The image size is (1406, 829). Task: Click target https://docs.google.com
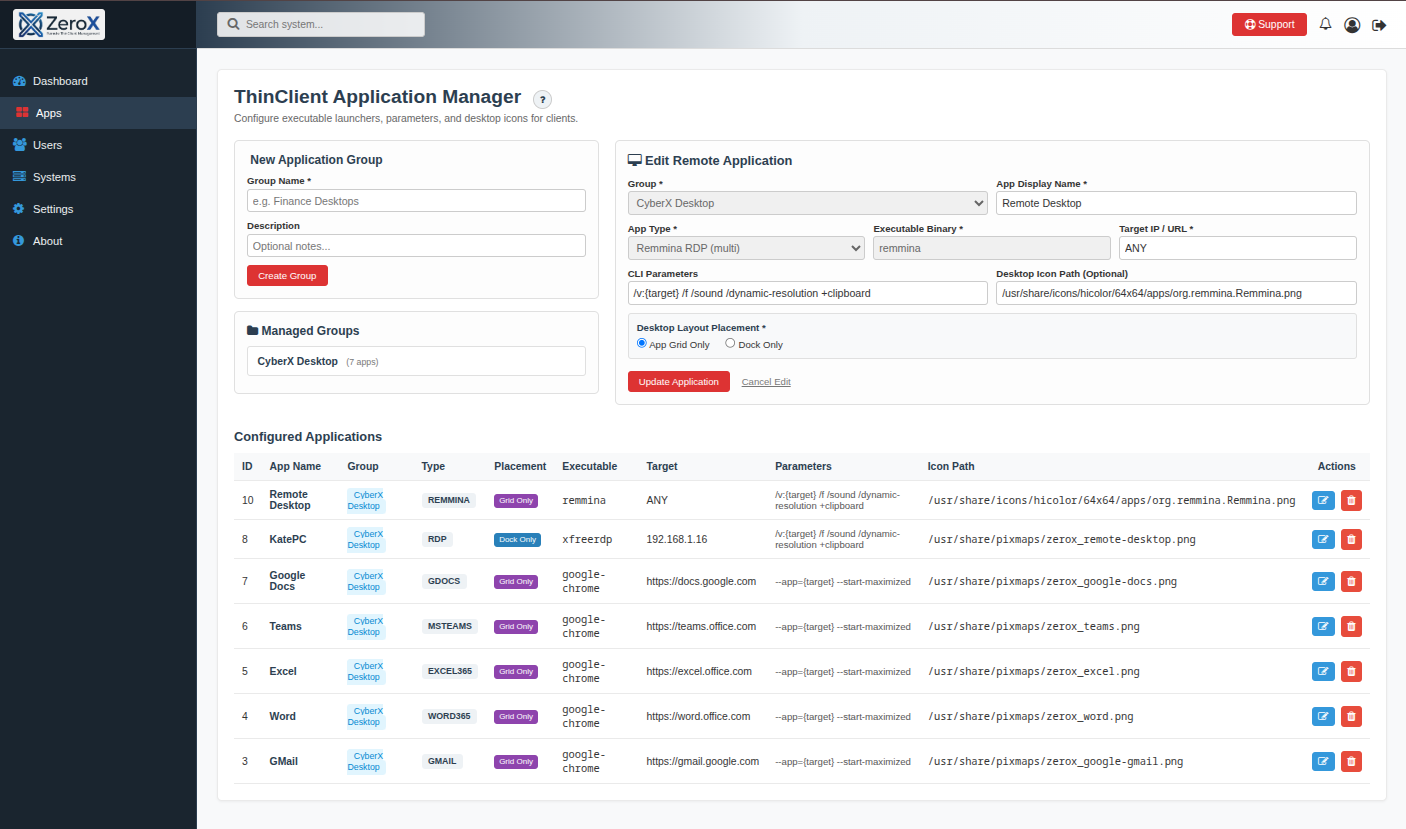point(701,581)
